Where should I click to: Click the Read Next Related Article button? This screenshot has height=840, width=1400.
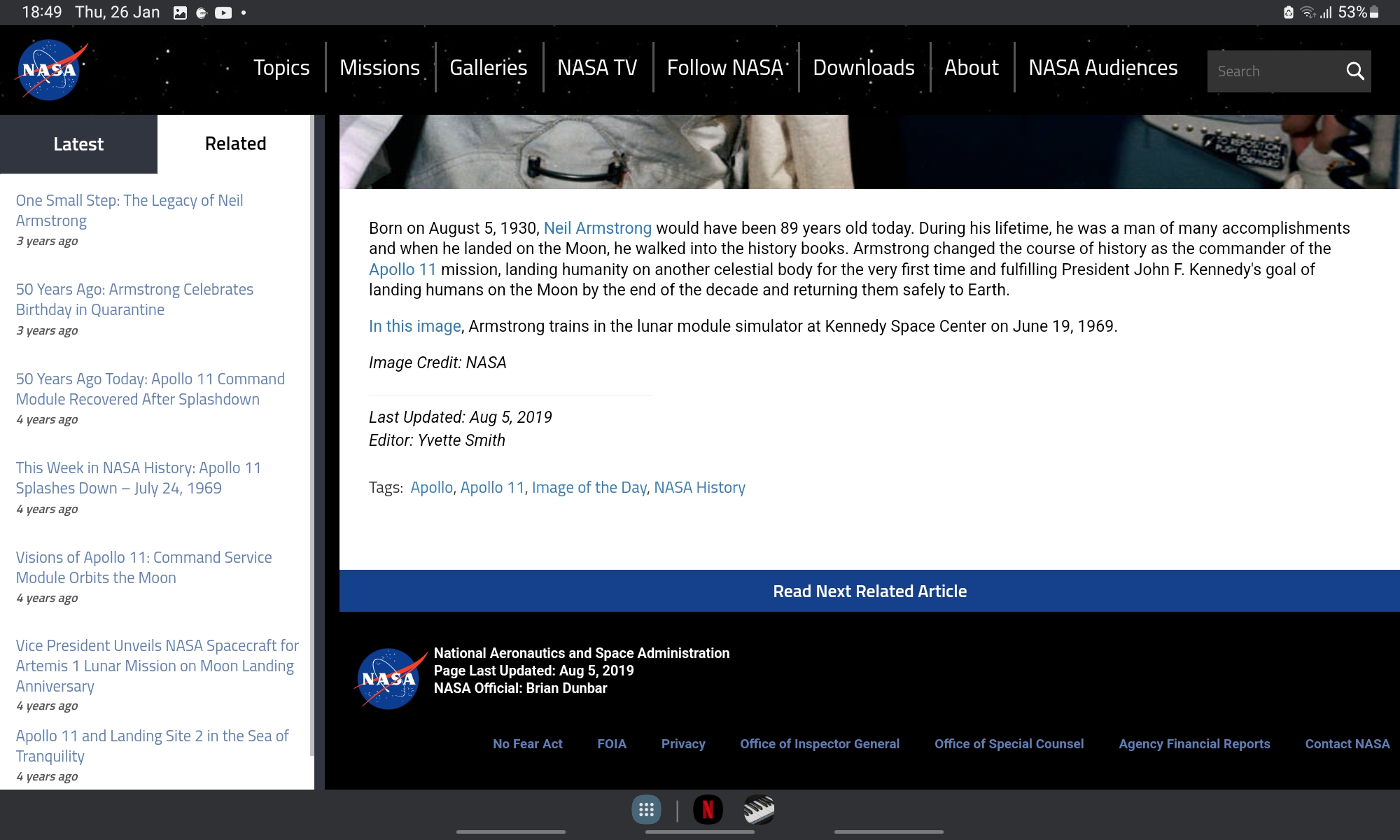coord(869,591)
